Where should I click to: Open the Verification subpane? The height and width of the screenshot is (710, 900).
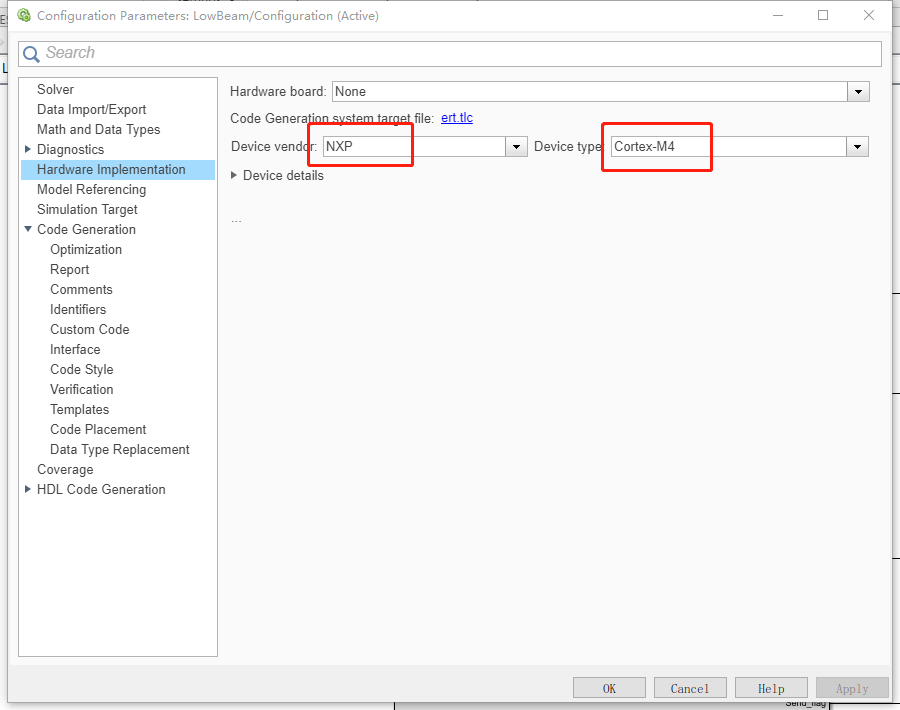(x=82, y=389)
